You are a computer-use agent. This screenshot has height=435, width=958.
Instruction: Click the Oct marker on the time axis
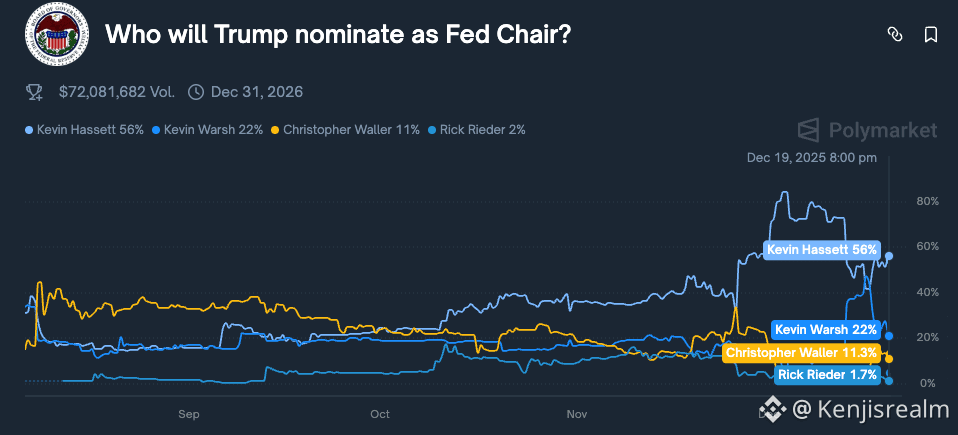coord(380,413)
